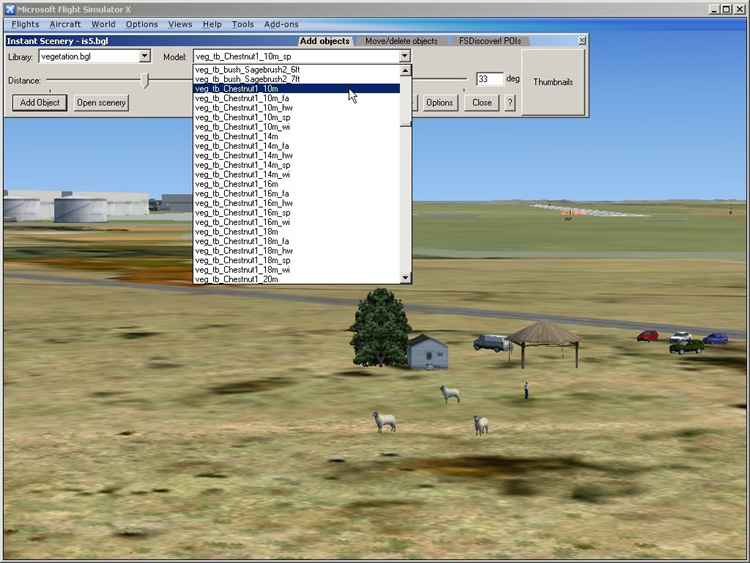
Task: Select veg_tb_Chestnut1_10m_hw in the list
Action: 297,108
